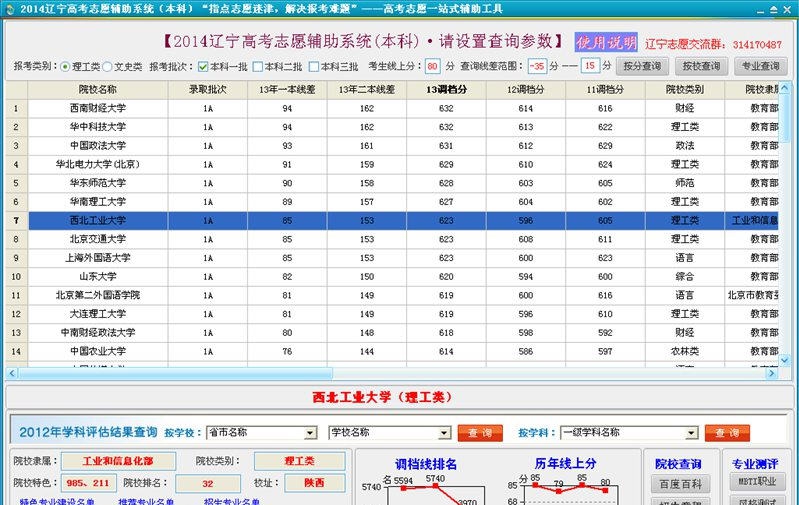Click row header number 14
Screen dimensions: 799x505
[16, 351]
